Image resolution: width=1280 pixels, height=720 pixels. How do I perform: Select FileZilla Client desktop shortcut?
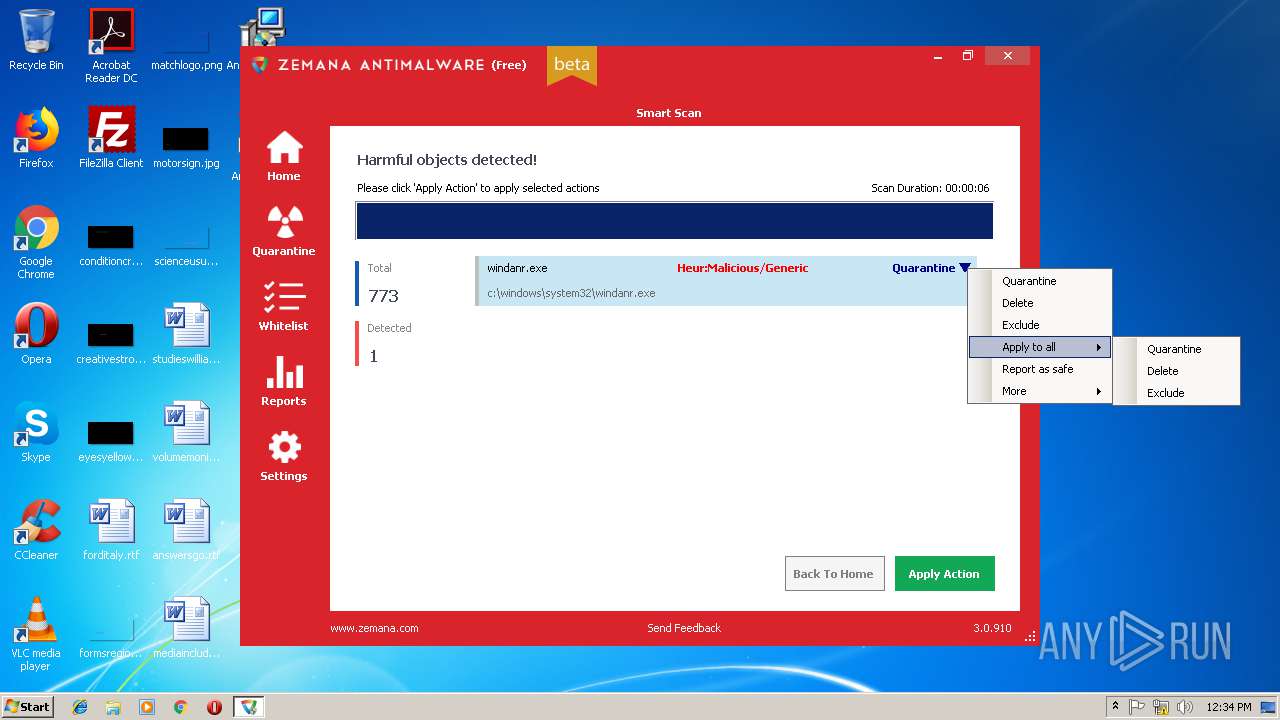(111, 138)
